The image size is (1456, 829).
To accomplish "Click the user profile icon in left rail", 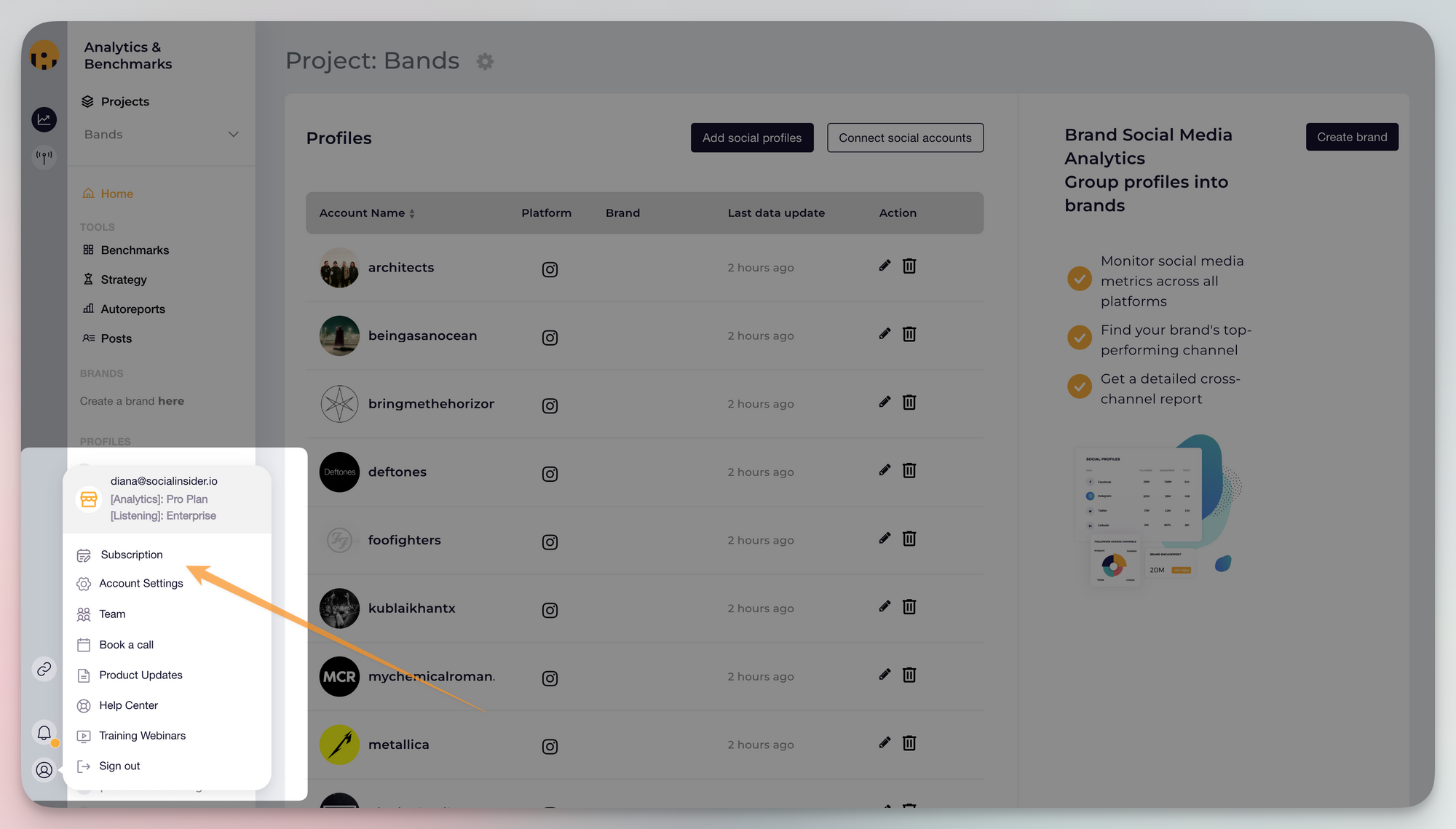I will 44,770.
